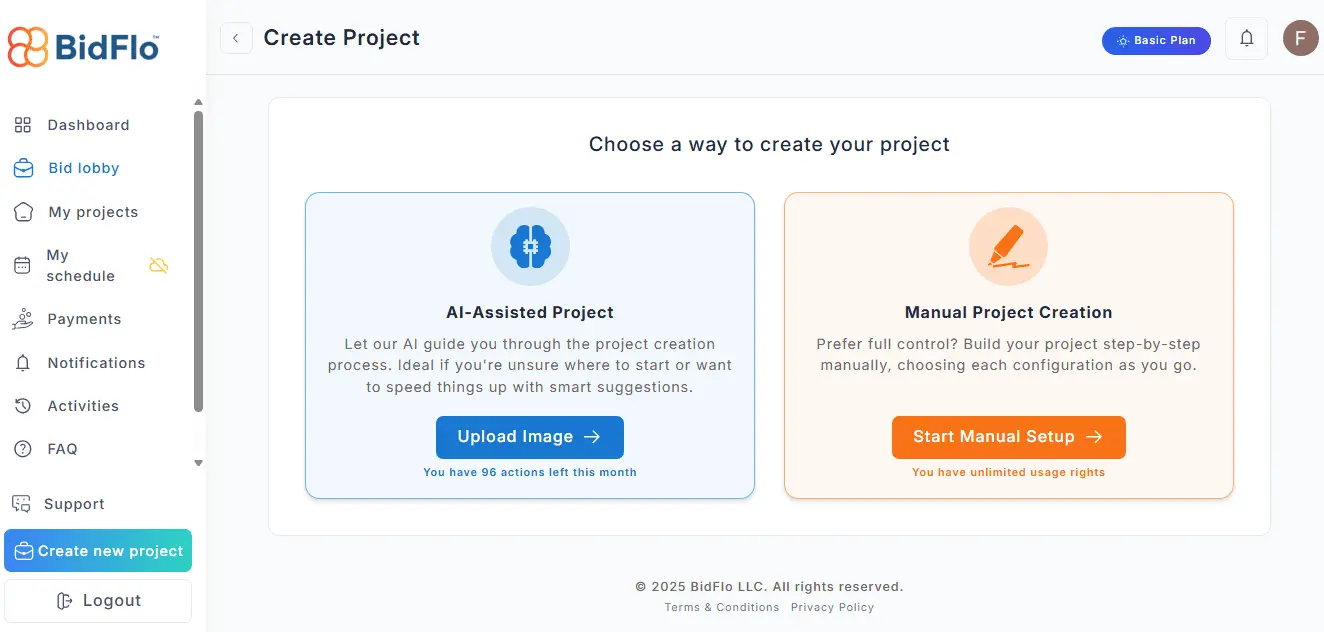Image resolution: width=1324 pixels, height=632 pixels.
Task: Open My projects via its sidebar icon
Action: 22,212
